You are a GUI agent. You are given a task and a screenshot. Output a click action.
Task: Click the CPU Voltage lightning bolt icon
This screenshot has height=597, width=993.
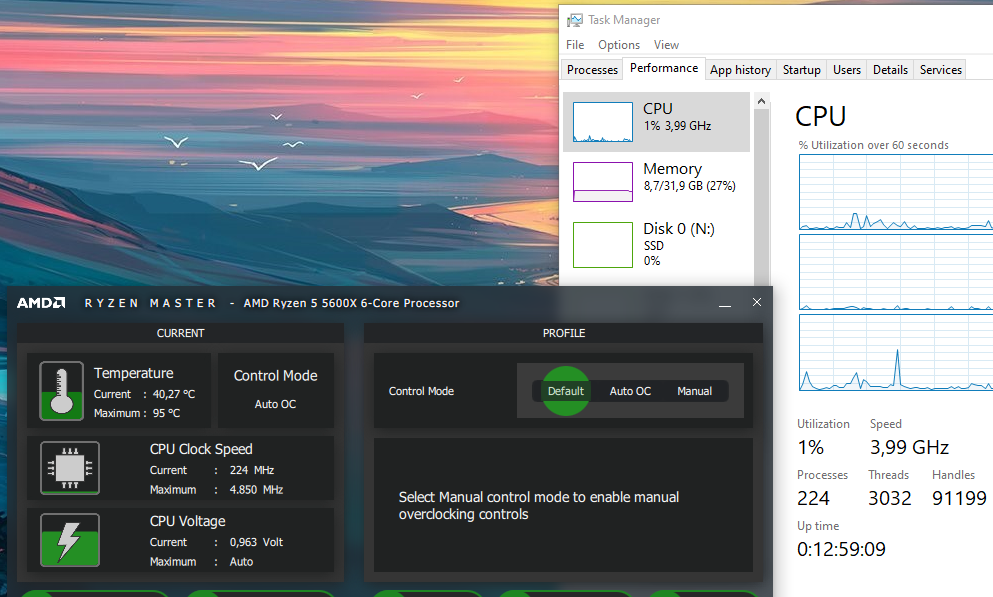tap(70, 540)
